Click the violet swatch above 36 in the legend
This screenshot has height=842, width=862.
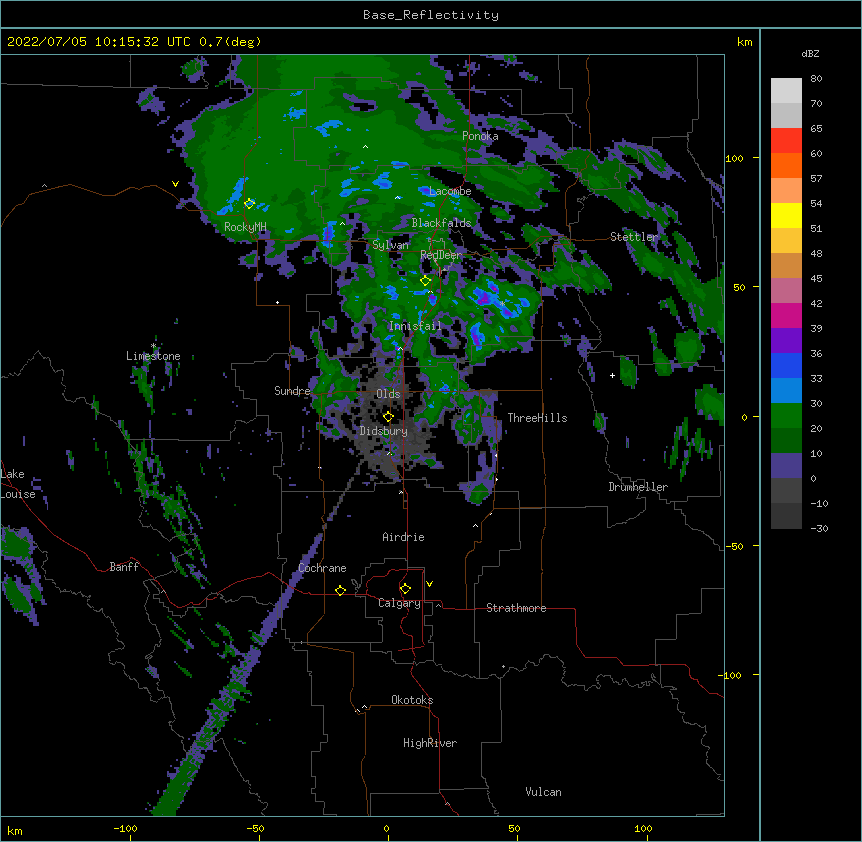coord(786,341)
